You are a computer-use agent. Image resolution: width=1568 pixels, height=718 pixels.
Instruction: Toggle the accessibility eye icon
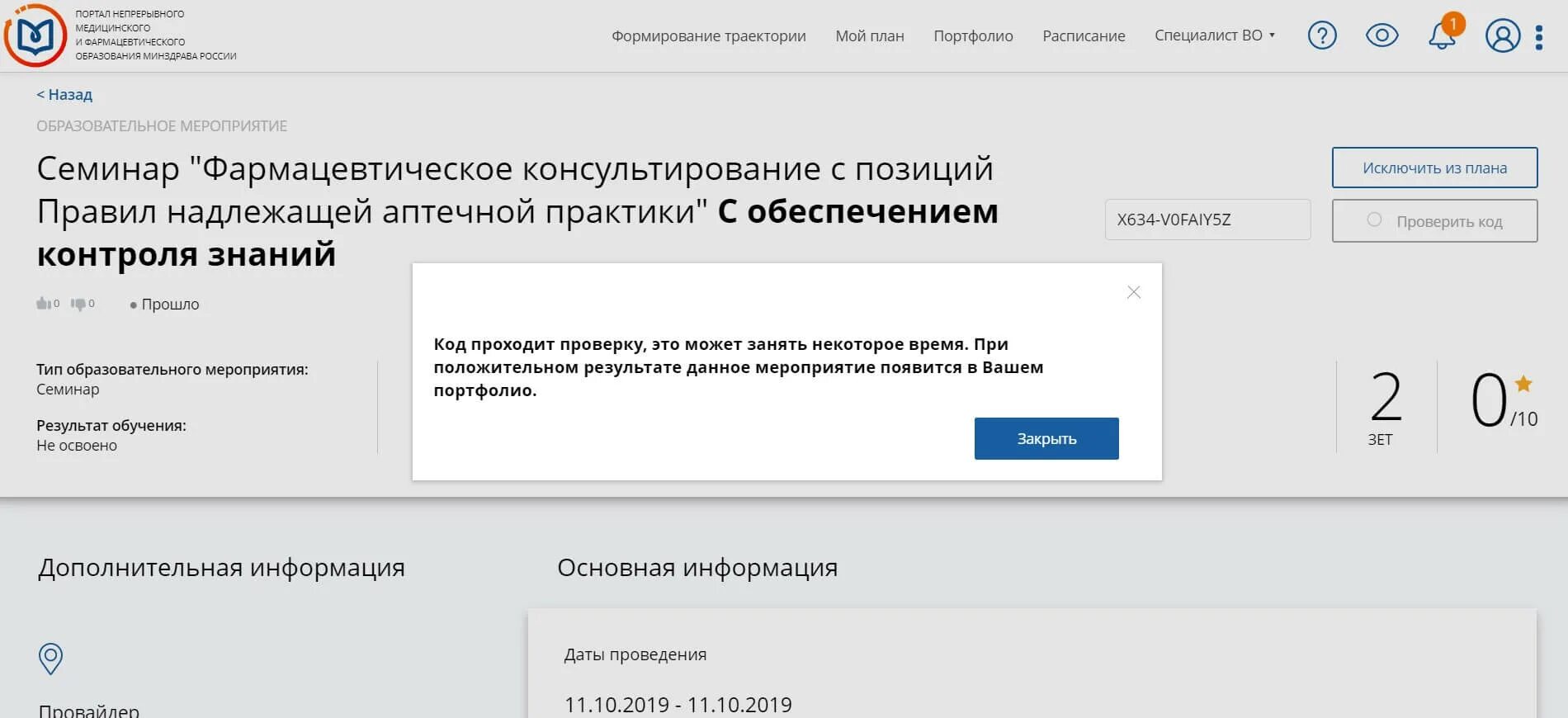click(1382, 35)
